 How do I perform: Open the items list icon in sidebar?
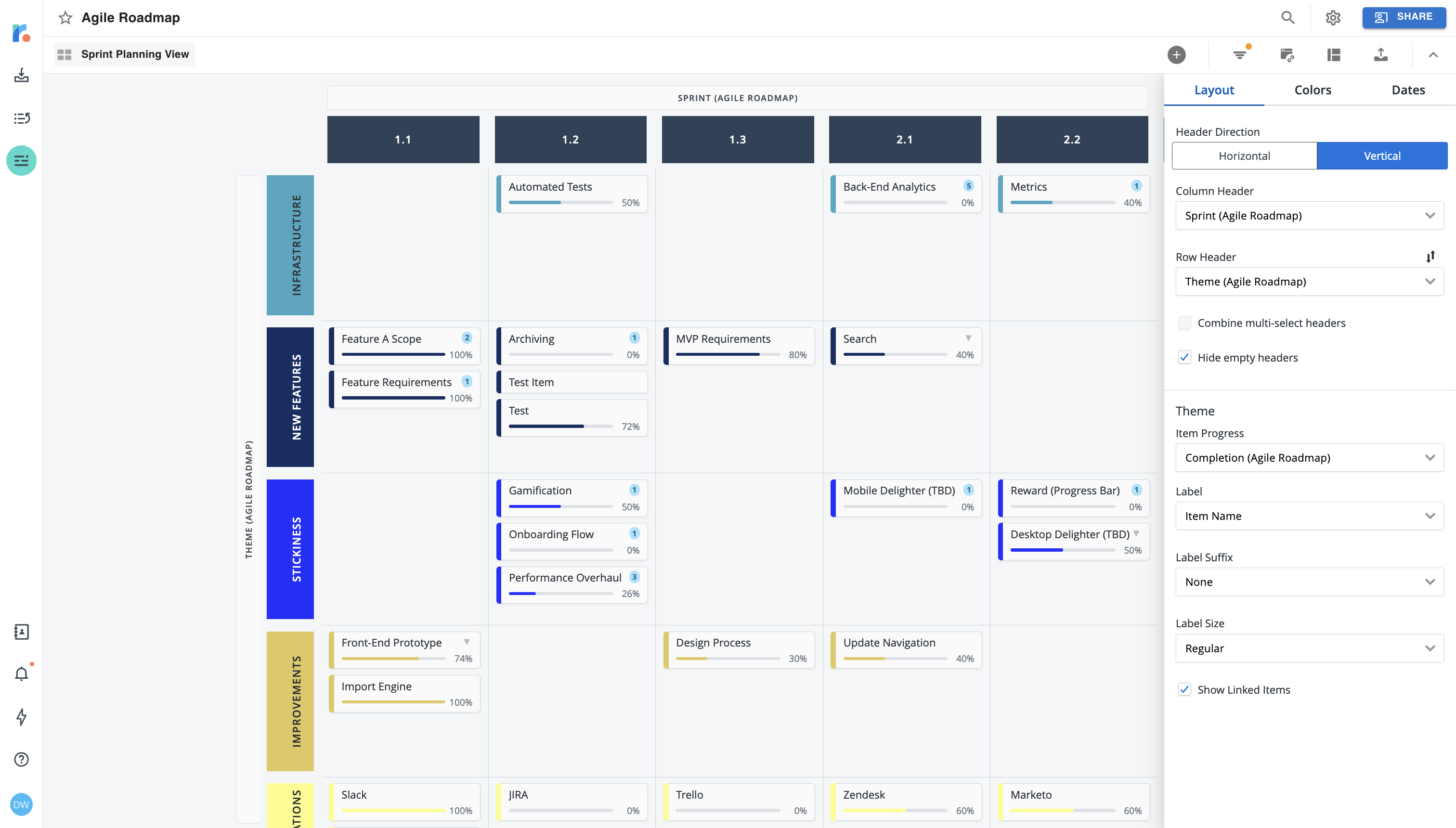tap(21, 118)
